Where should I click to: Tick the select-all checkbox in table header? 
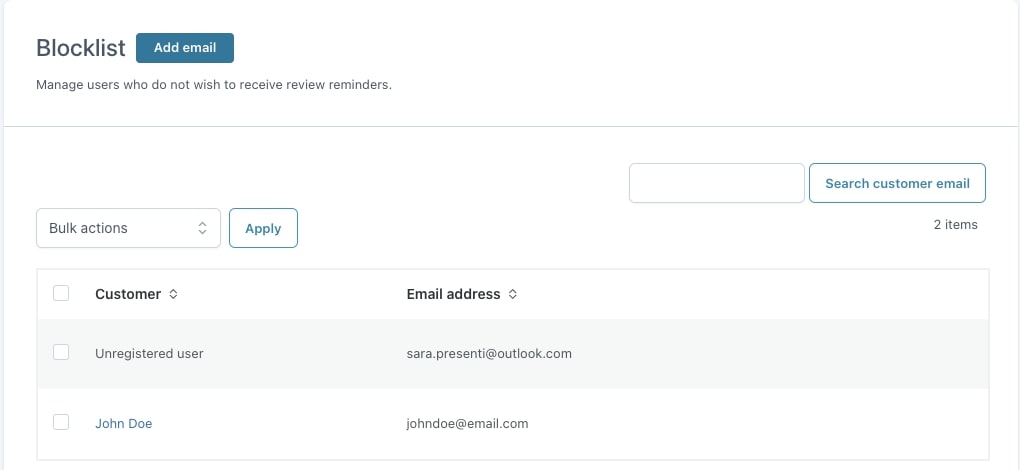click(x=61, y=294)
